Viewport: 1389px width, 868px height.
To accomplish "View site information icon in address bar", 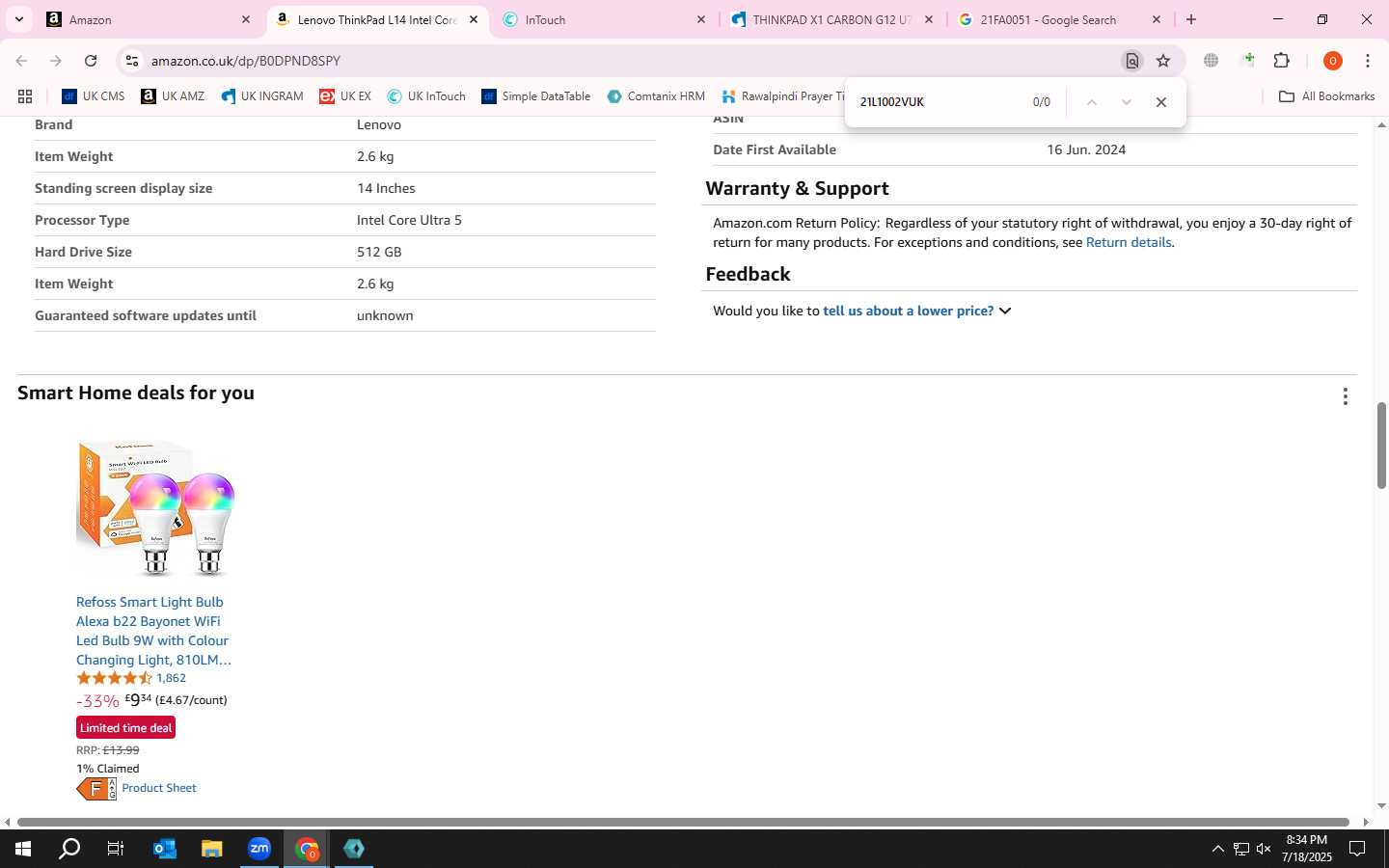I will click(132, 61).
